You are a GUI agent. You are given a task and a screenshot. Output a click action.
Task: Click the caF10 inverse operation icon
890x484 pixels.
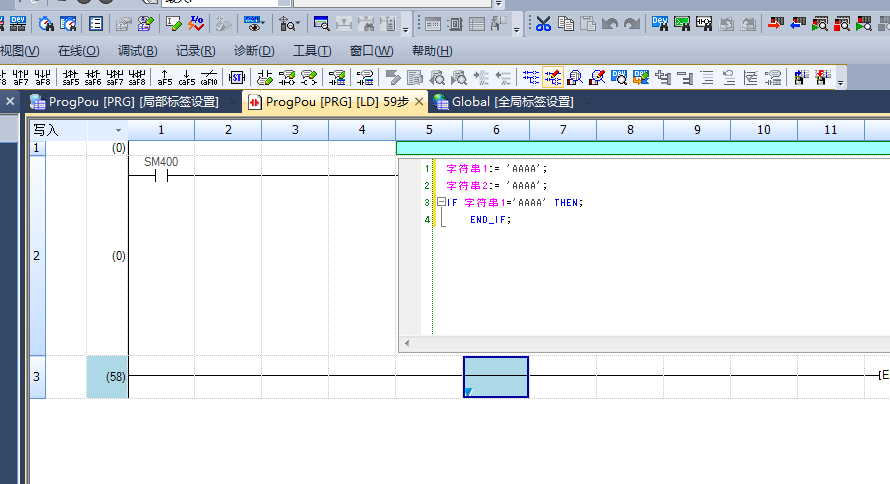(x=209, y=77)
